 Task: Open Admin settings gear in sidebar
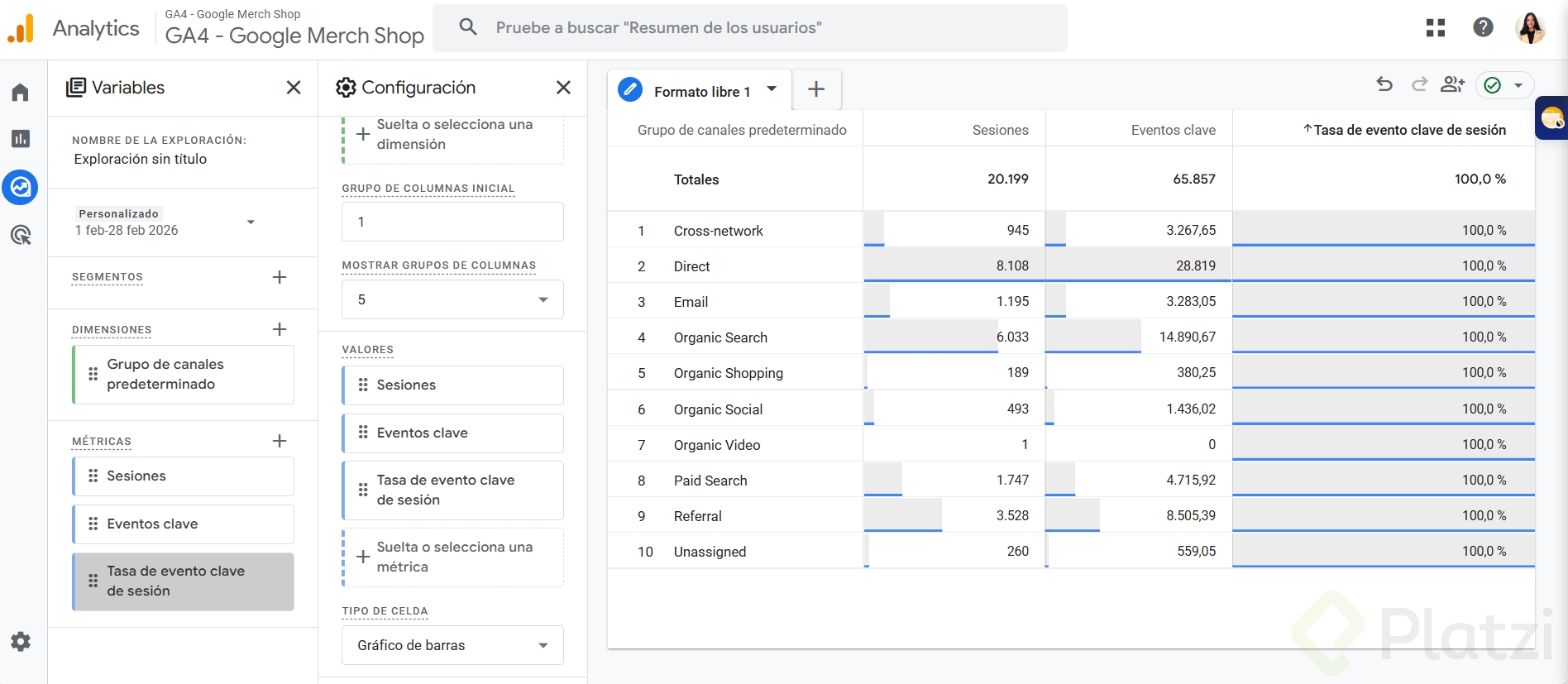point(21,642)
